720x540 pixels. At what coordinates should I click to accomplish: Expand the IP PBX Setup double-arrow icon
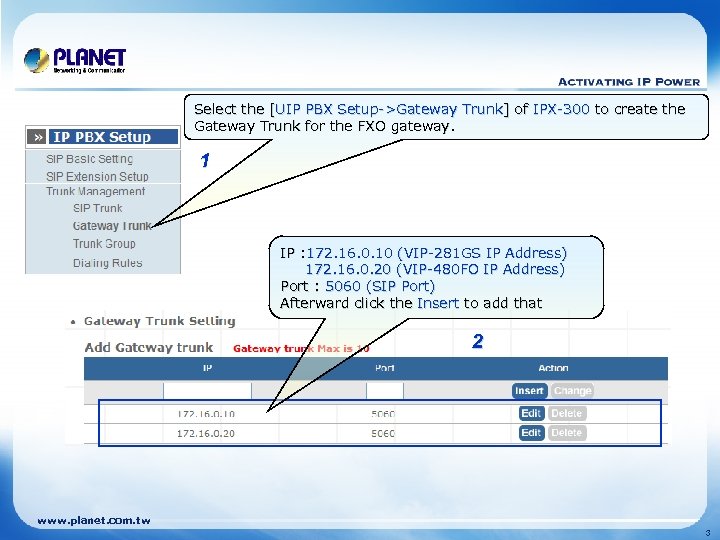[x=36, y=137]
